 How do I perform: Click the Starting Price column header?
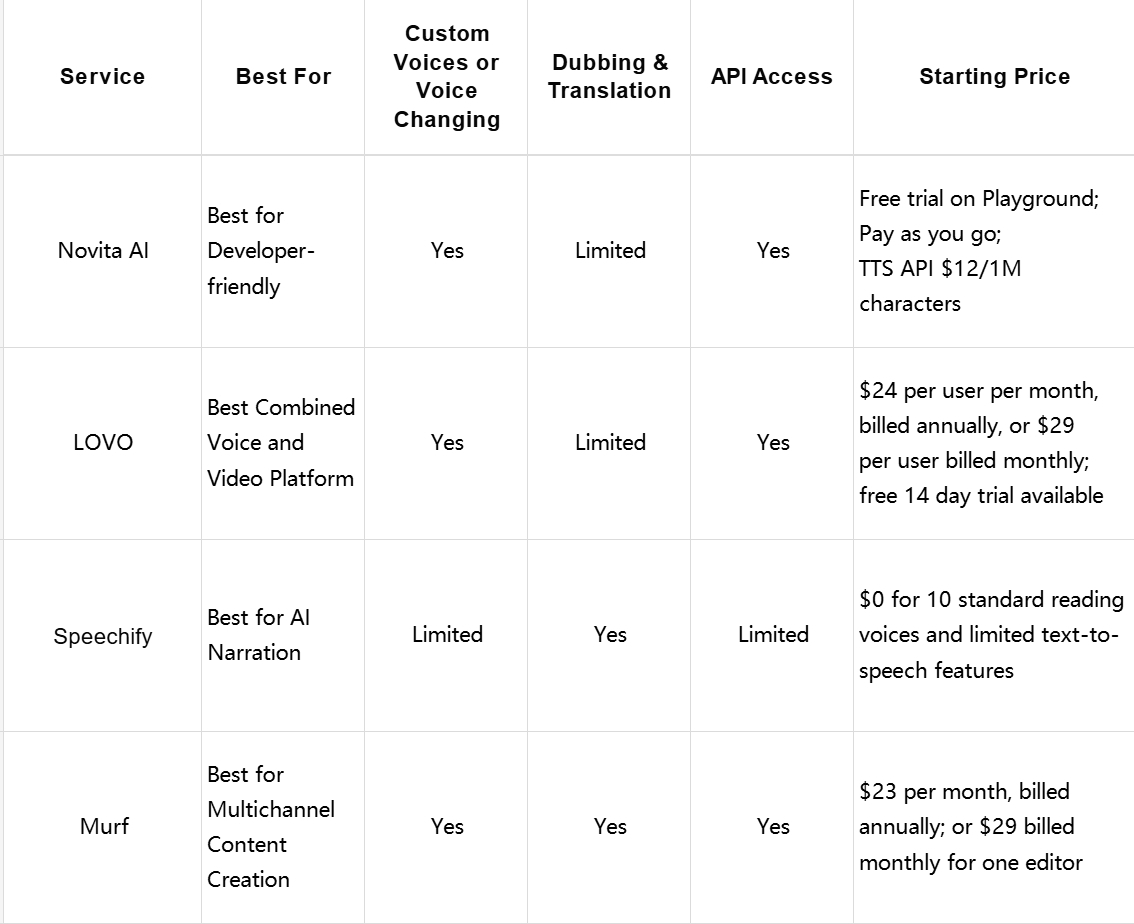(x=994, y=77)
